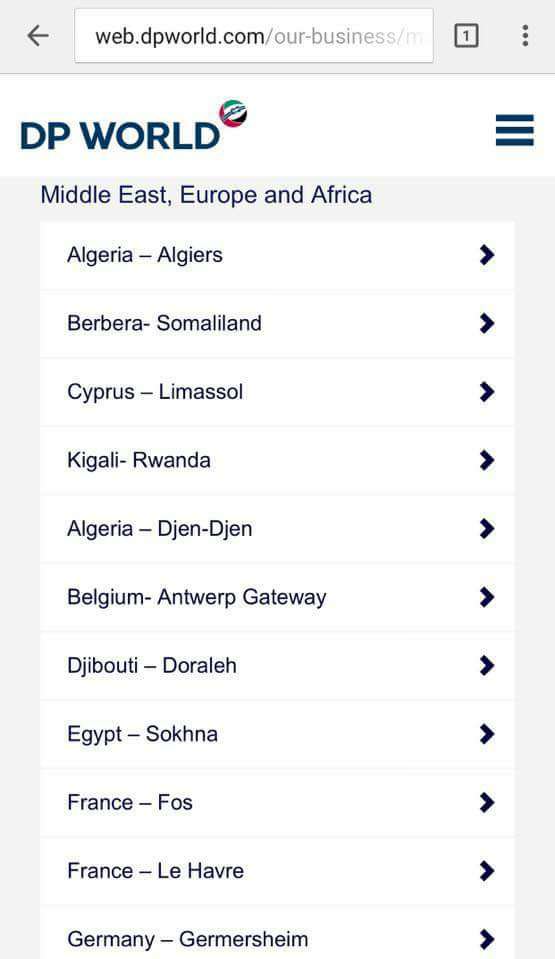
Task: Tap the browser back arrow
Action: point(37,37)
